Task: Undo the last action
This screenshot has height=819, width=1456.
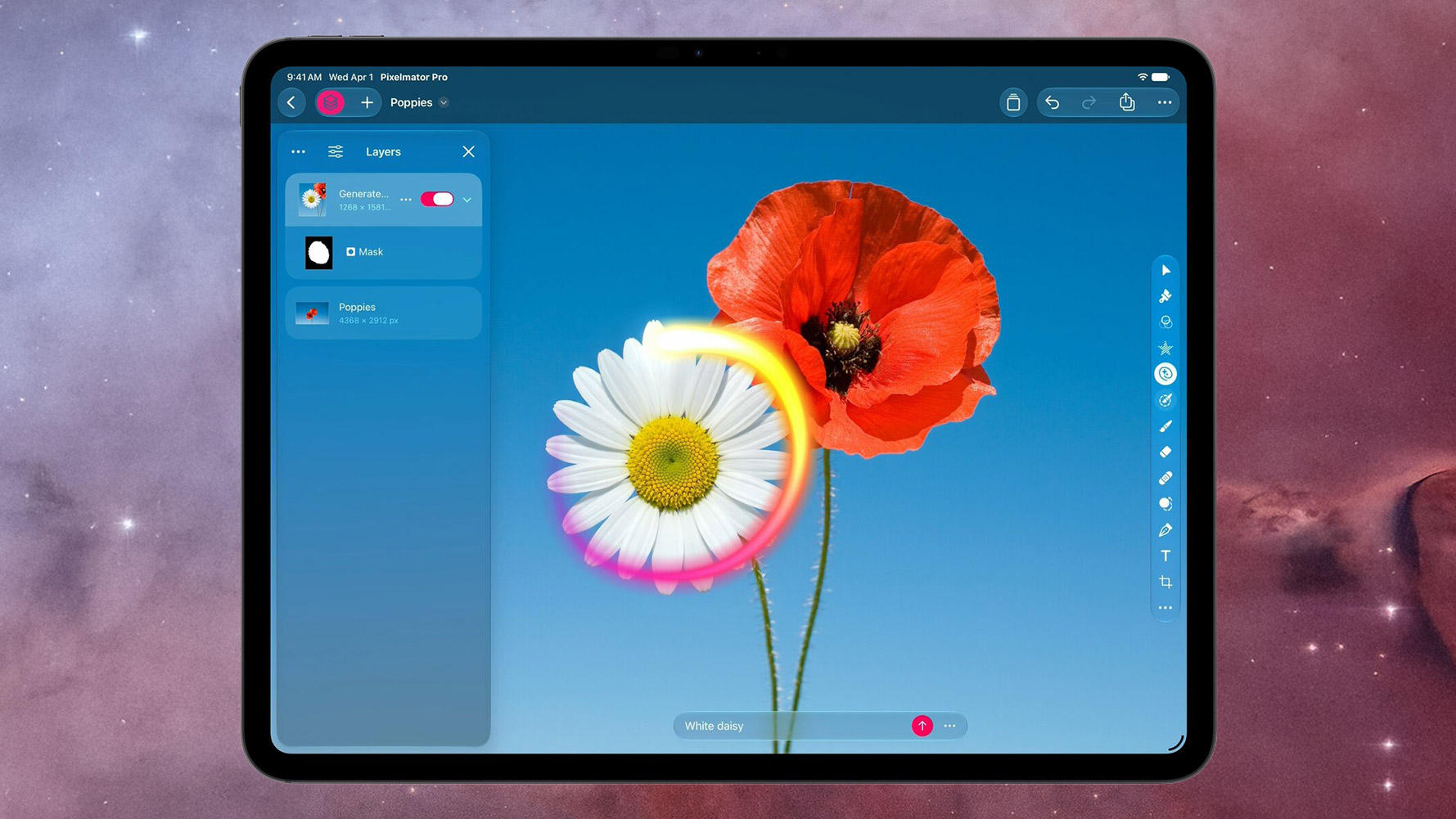Action: (x=1053, y=102)
